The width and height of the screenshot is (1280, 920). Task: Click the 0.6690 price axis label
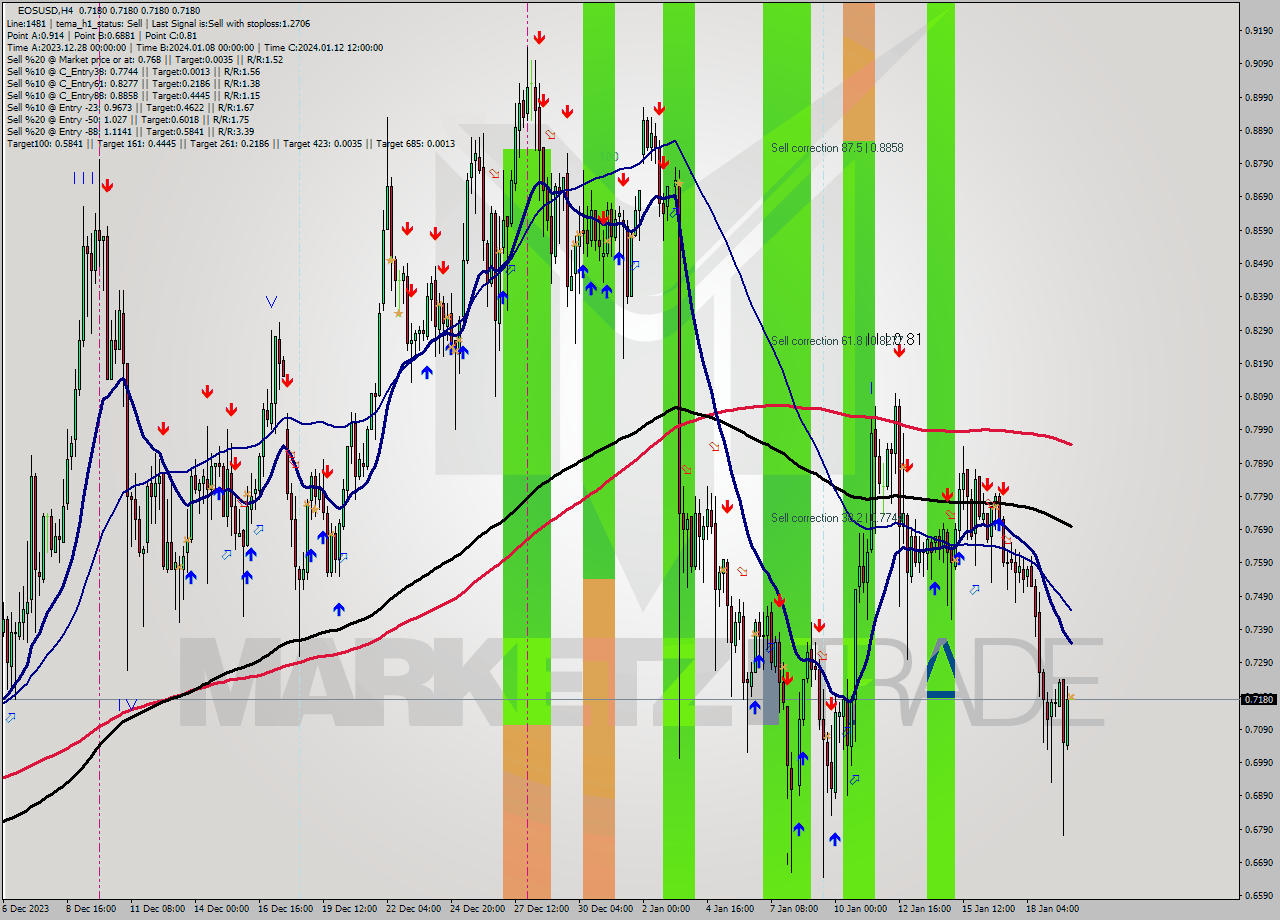(x=1258, y=863)
